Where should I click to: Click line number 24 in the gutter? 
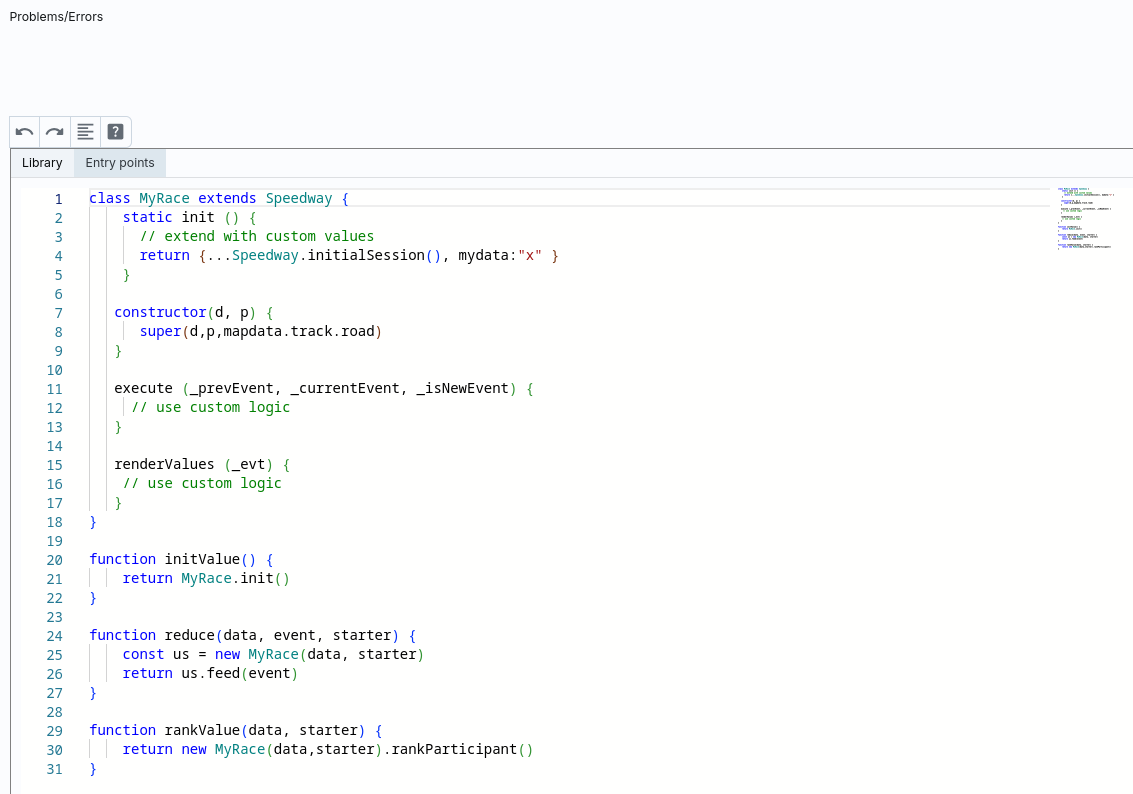(55, 635)
